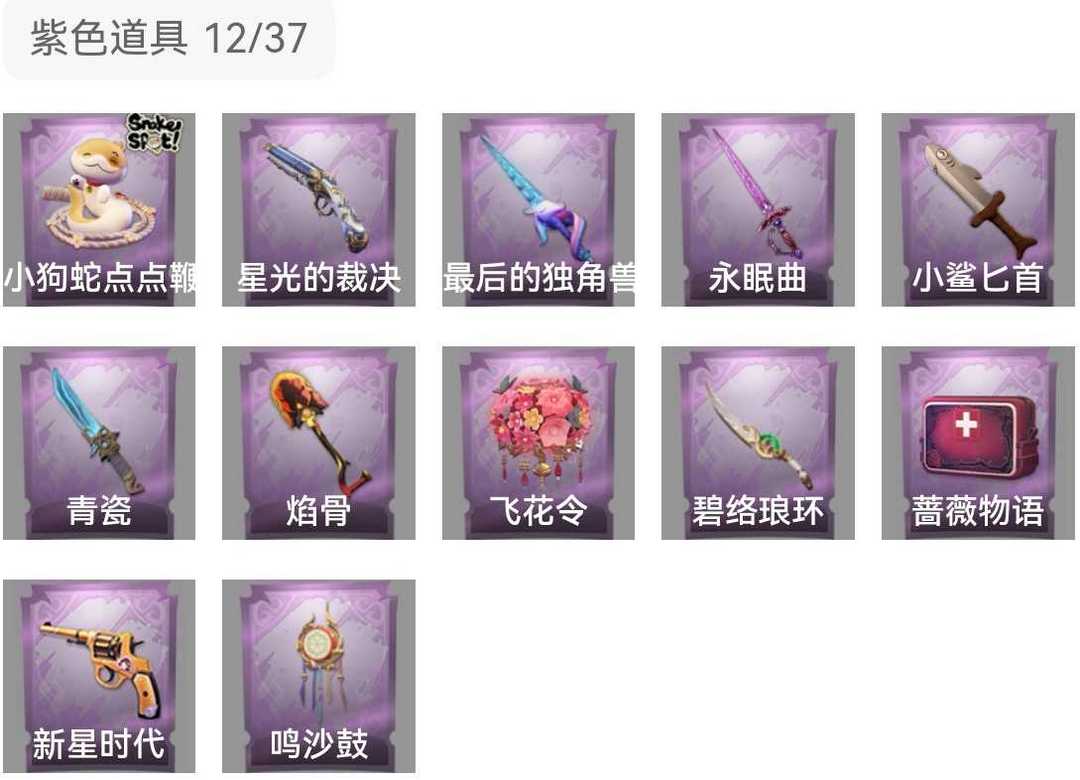Screen dimensions: 1080x780
Task: Click the 永眠曲 name caption
Action: [x=758, y=278]
